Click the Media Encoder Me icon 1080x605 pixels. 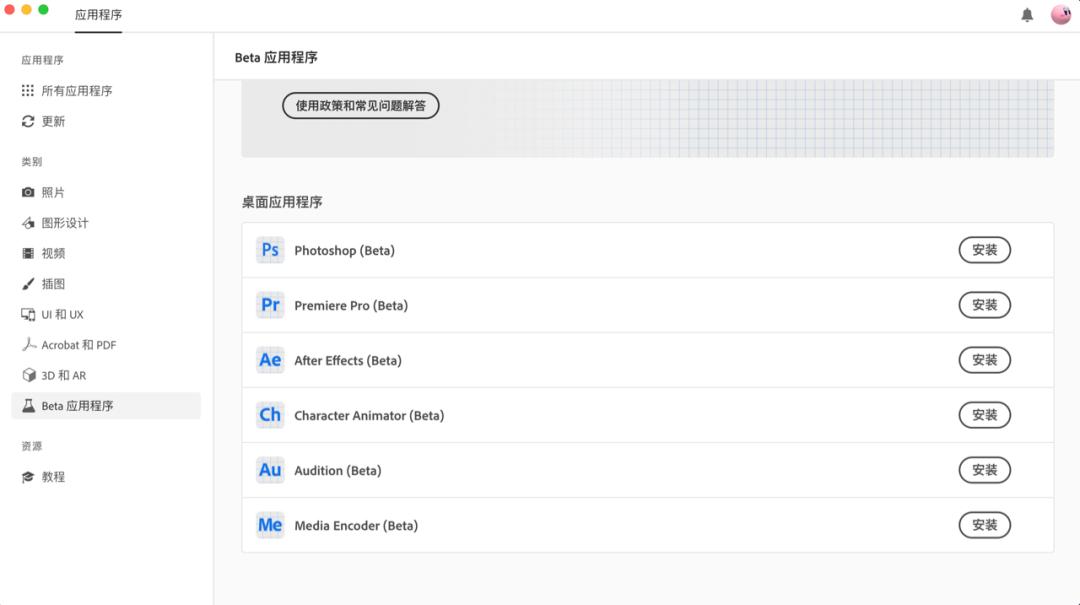pos(270,525)
